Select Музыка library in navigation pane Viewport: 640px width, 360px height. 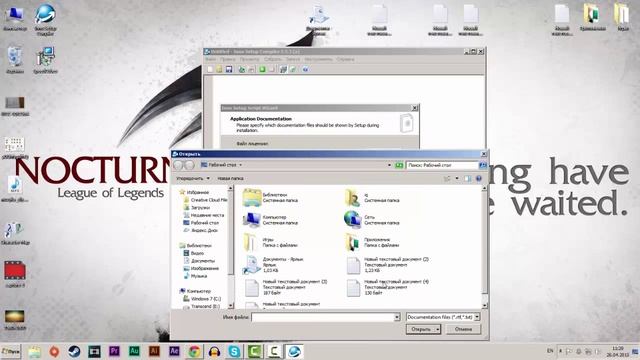[195, 276]
